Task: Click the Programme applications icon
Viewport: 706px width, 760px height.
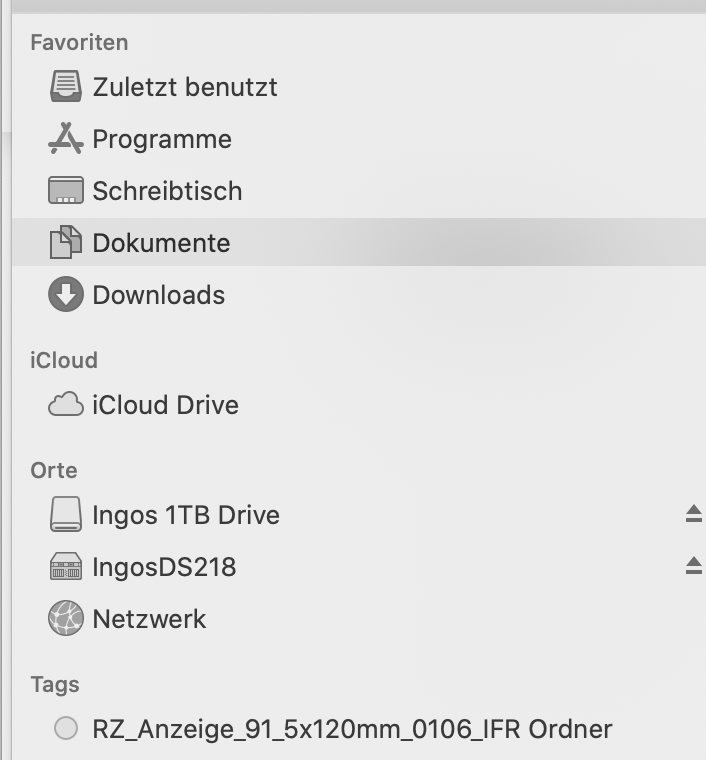Action: click(66, 139)
